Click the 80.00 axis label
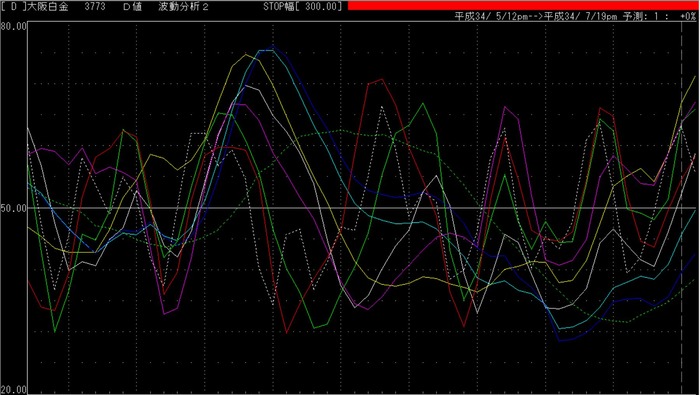Viewport: 700px width, 395px height. [x=13, y=26]
